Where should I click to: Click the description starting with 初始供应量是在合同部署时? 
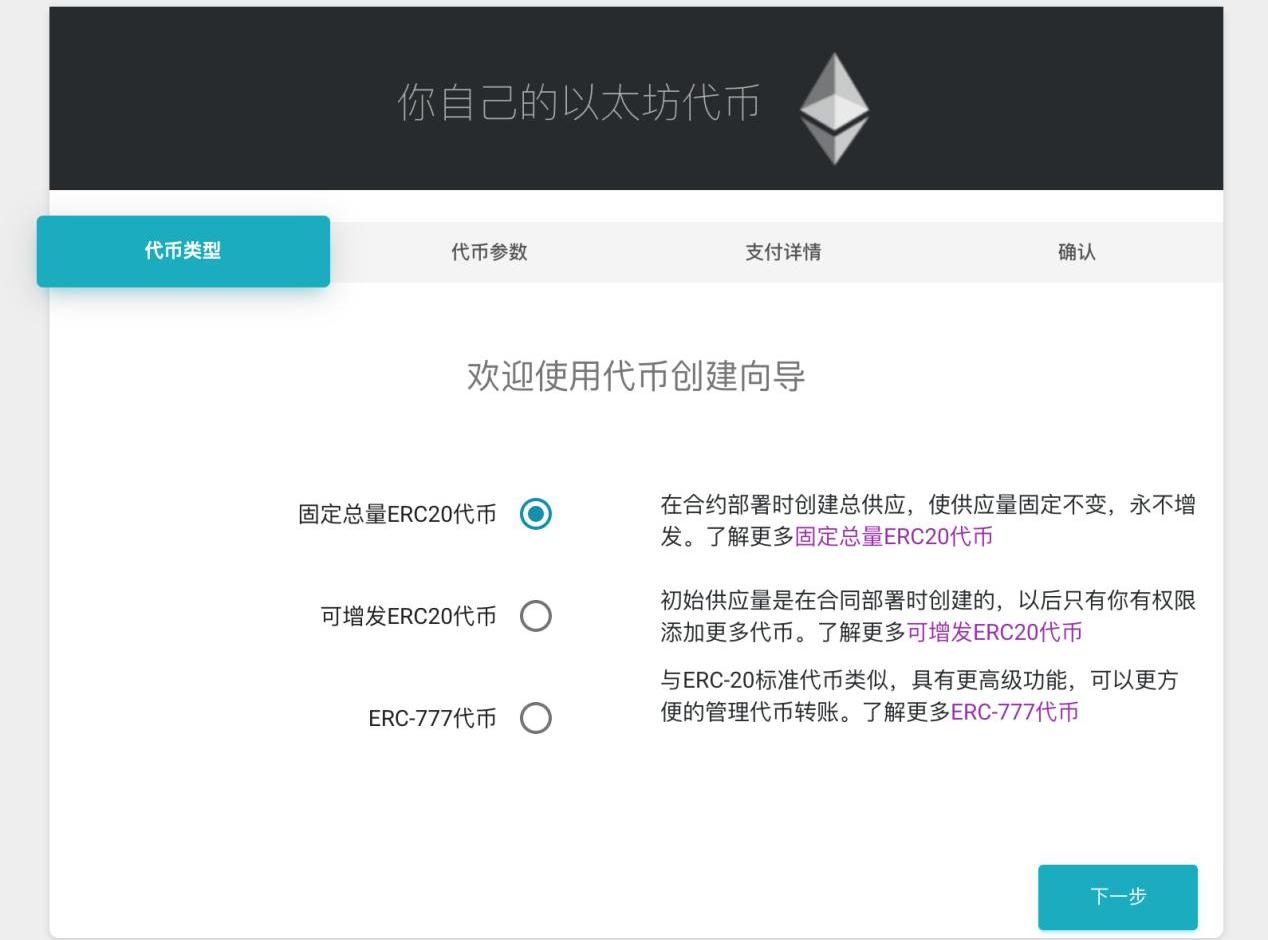926,601
